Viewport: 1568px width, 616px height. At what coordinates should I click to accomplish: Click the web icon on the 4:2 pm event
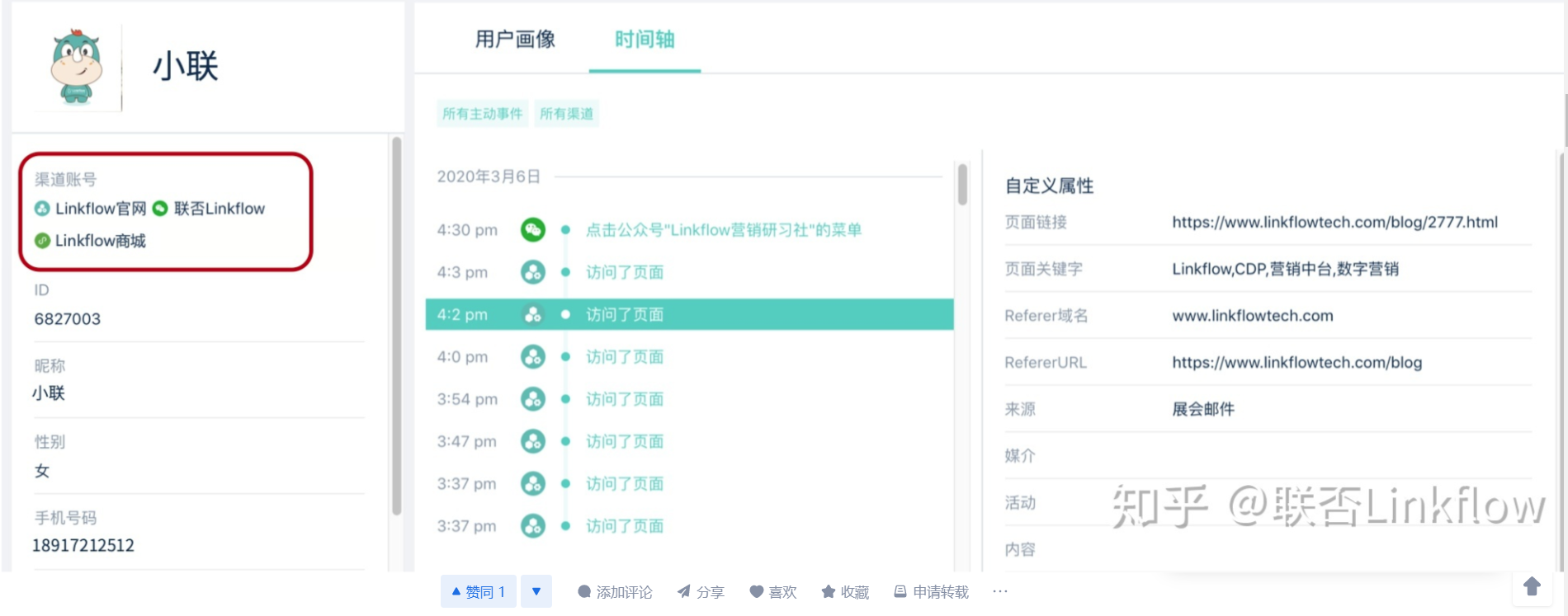tap(533, 314)
